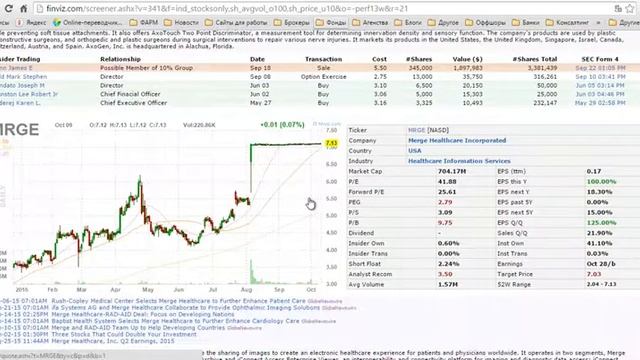Click the Inst Own value 41.10%
The height and width of the screenshot is (360, 640).
pyautogui.click(x=599, y=243)
